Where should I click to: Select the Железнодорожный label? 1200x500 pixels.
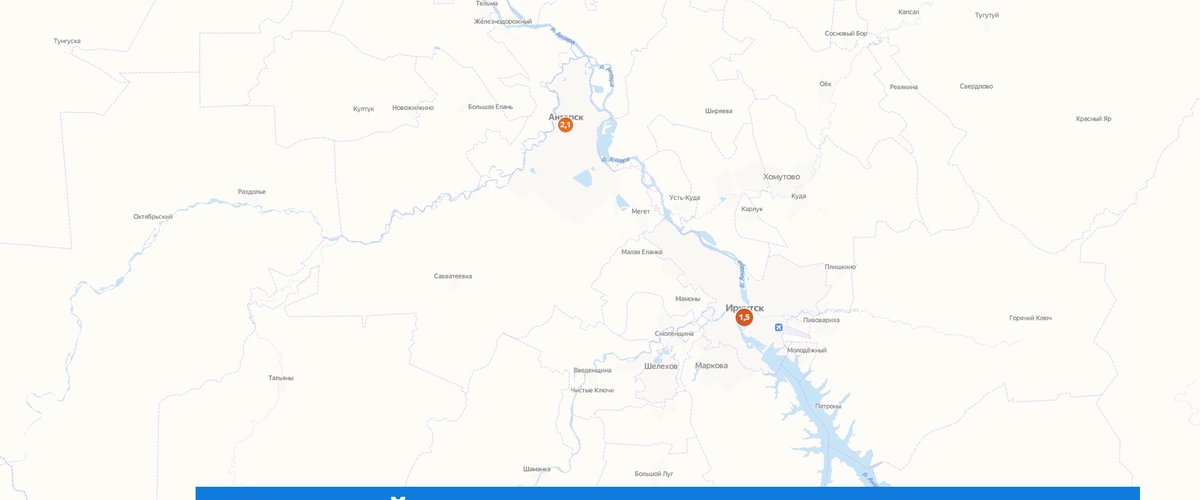pyautogui.click(x=503, y=21)
